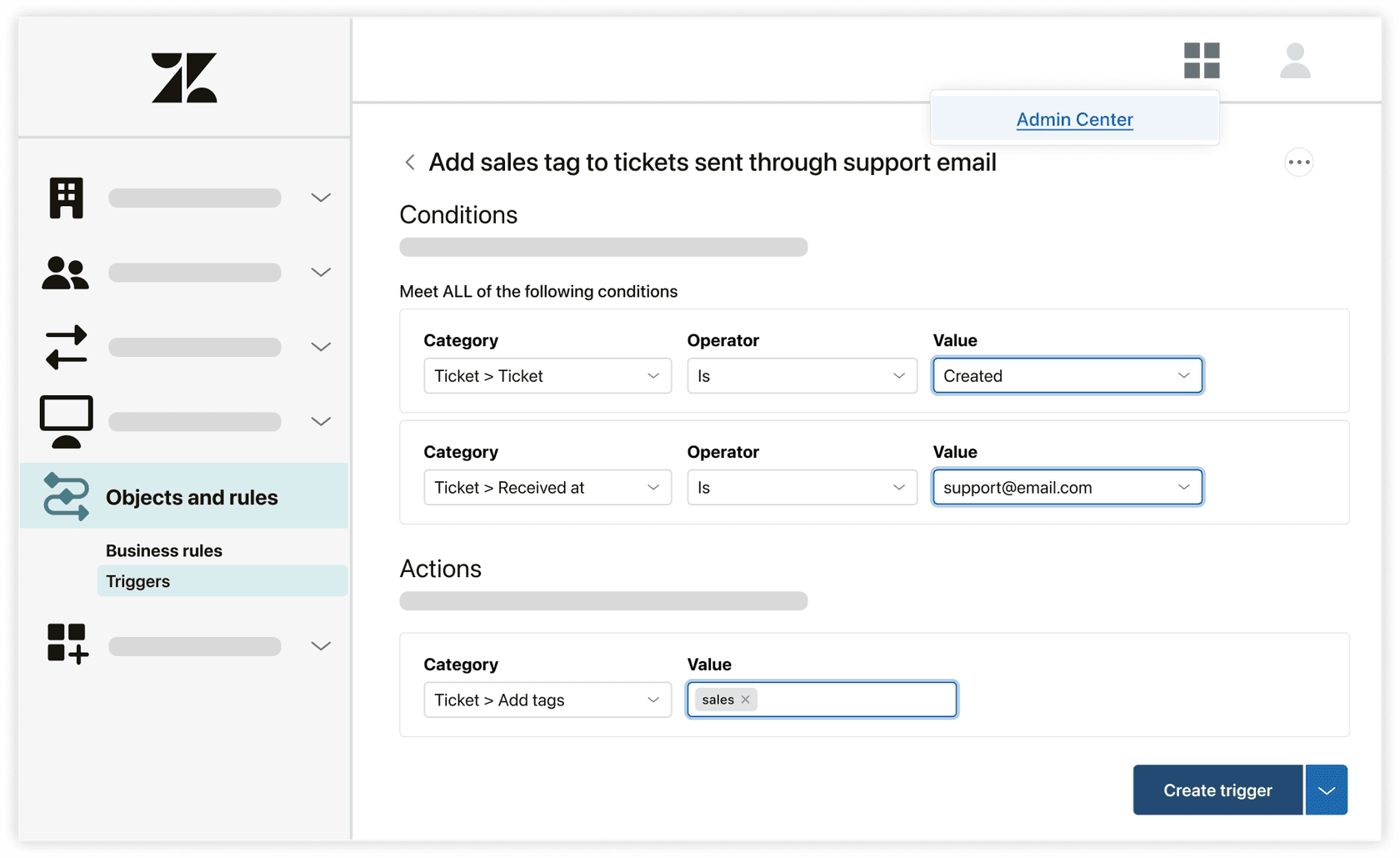Click the Business rules section label
The width and height of the screenshot is (1400, 858).
[163, 550]
